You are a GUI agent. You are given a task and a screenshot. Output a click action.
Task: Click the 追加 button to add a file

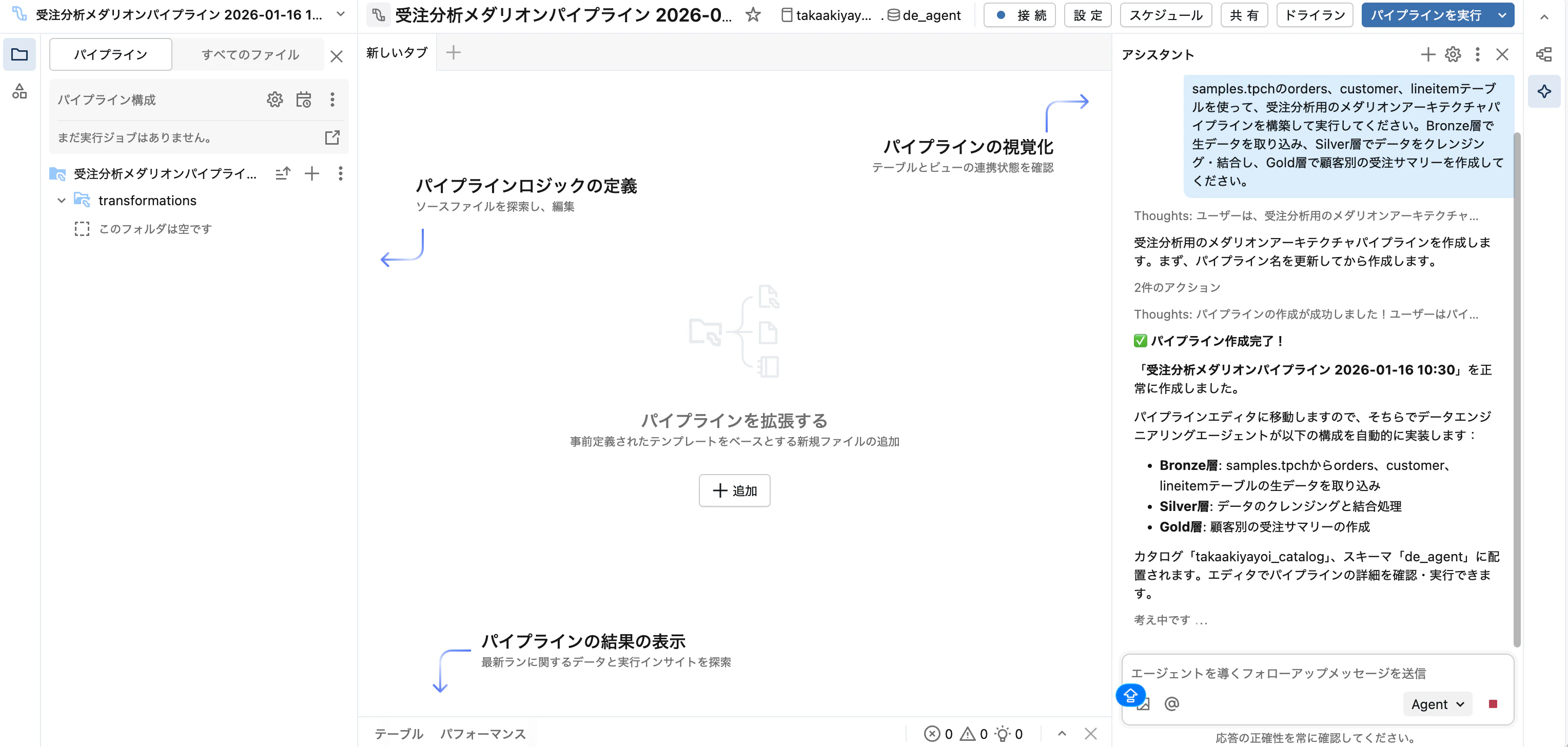point(735,490)
